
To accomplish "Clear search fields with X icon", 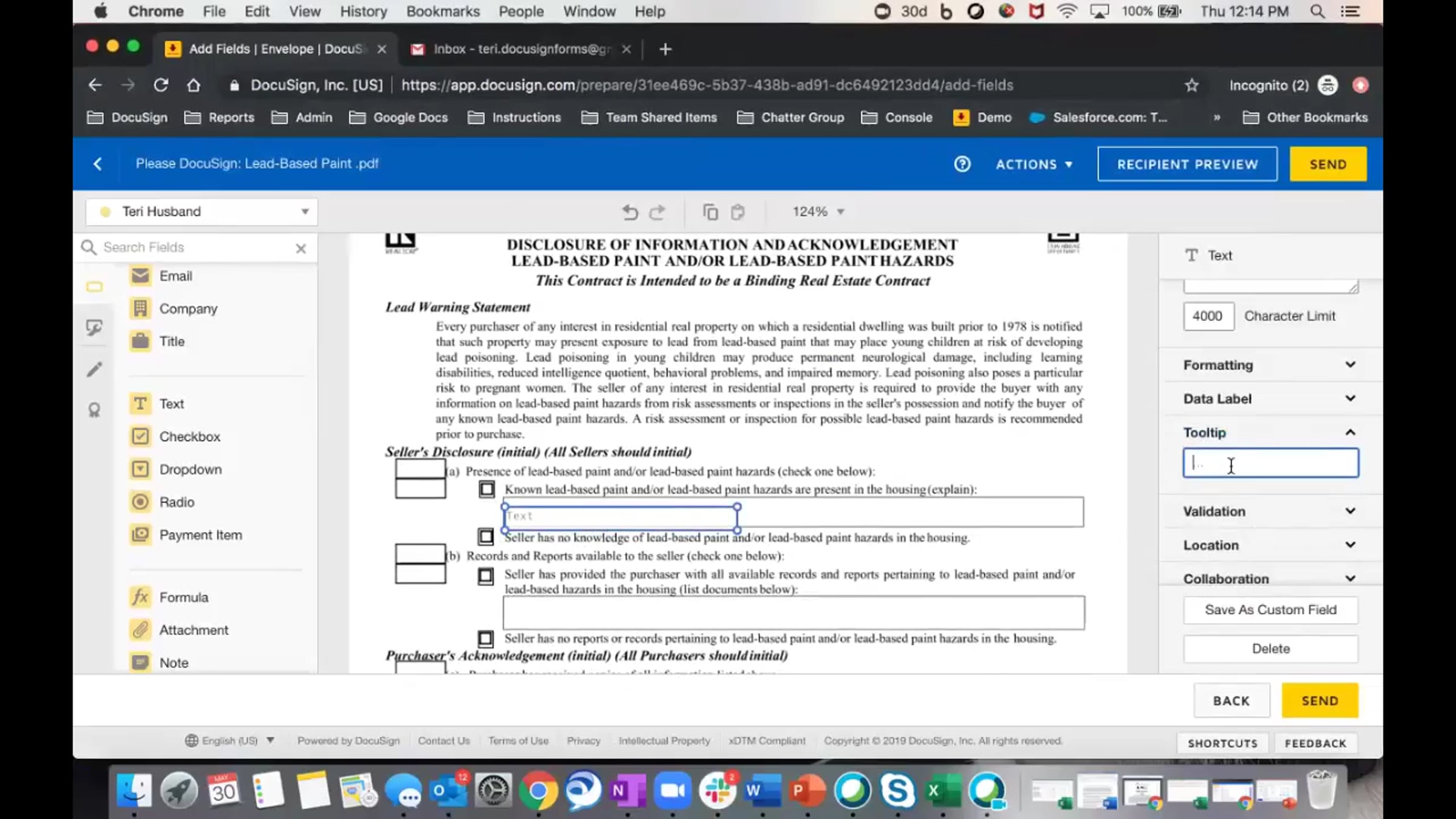I will point(301,248).
